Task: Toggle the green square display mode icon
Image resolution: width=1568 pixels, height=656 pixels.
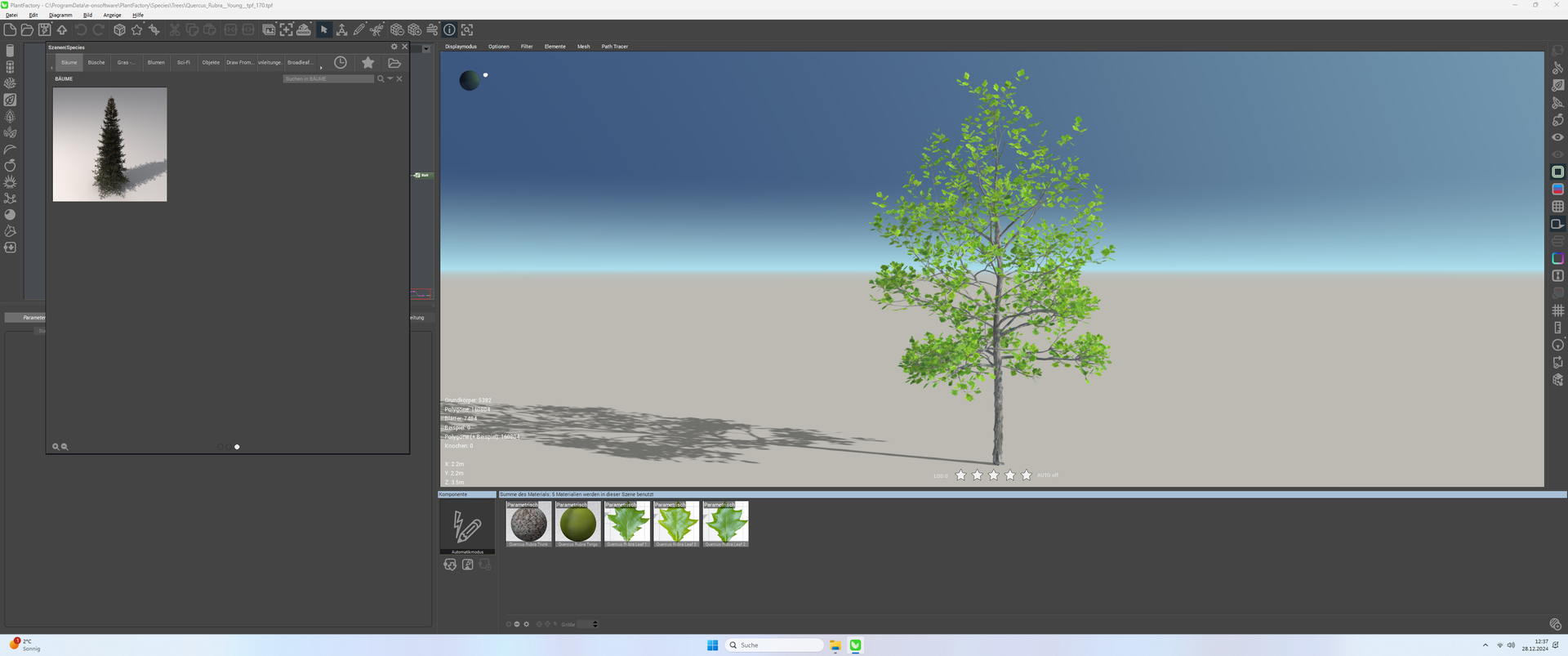Action: [1557, 172]
